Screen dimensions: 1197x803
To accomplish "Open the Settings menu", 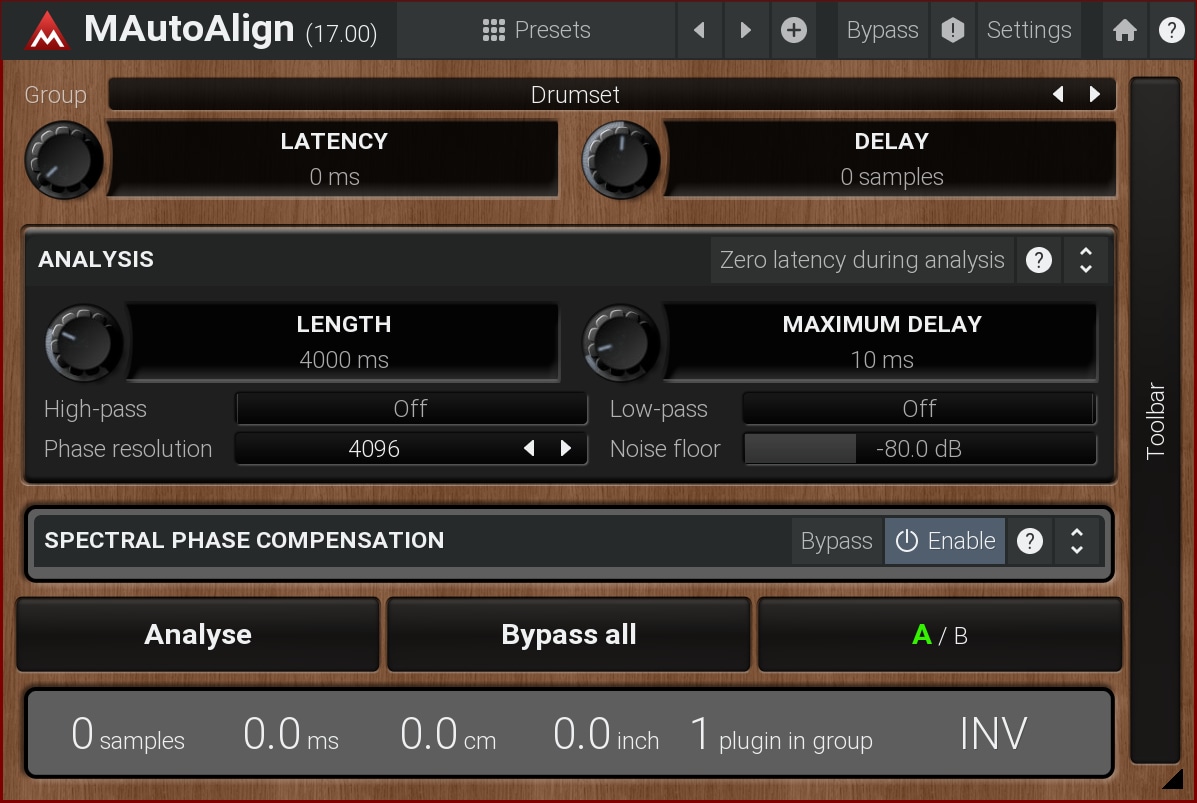I will coord(1028,30).
